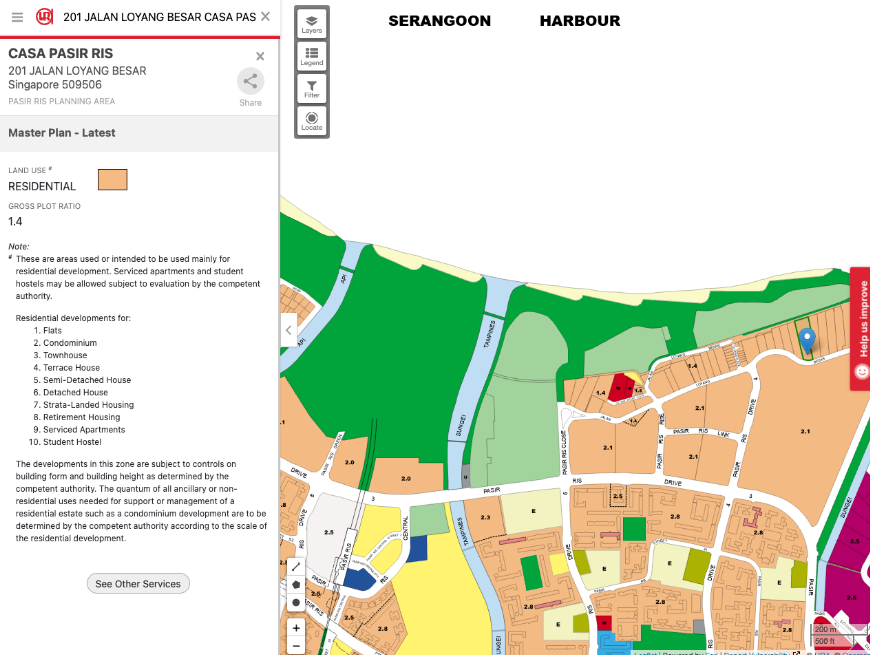Click the URA logo icon
870x655 pixels.
(45, 17)
